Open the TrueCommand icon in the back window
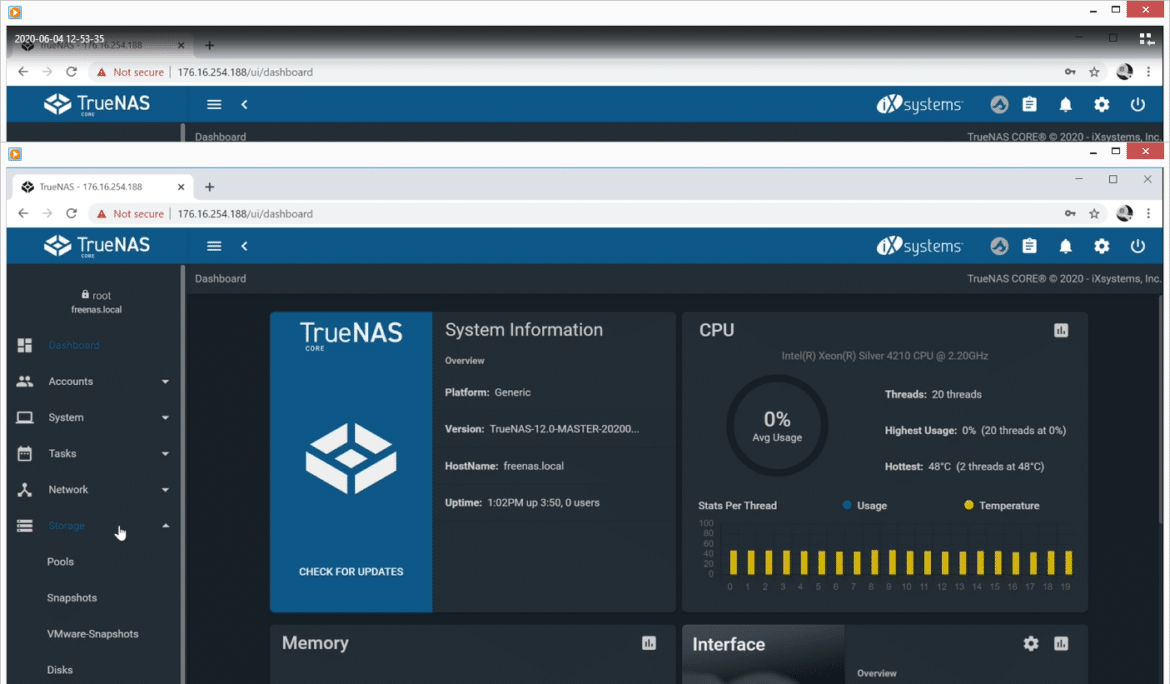 tap(999, 104)
